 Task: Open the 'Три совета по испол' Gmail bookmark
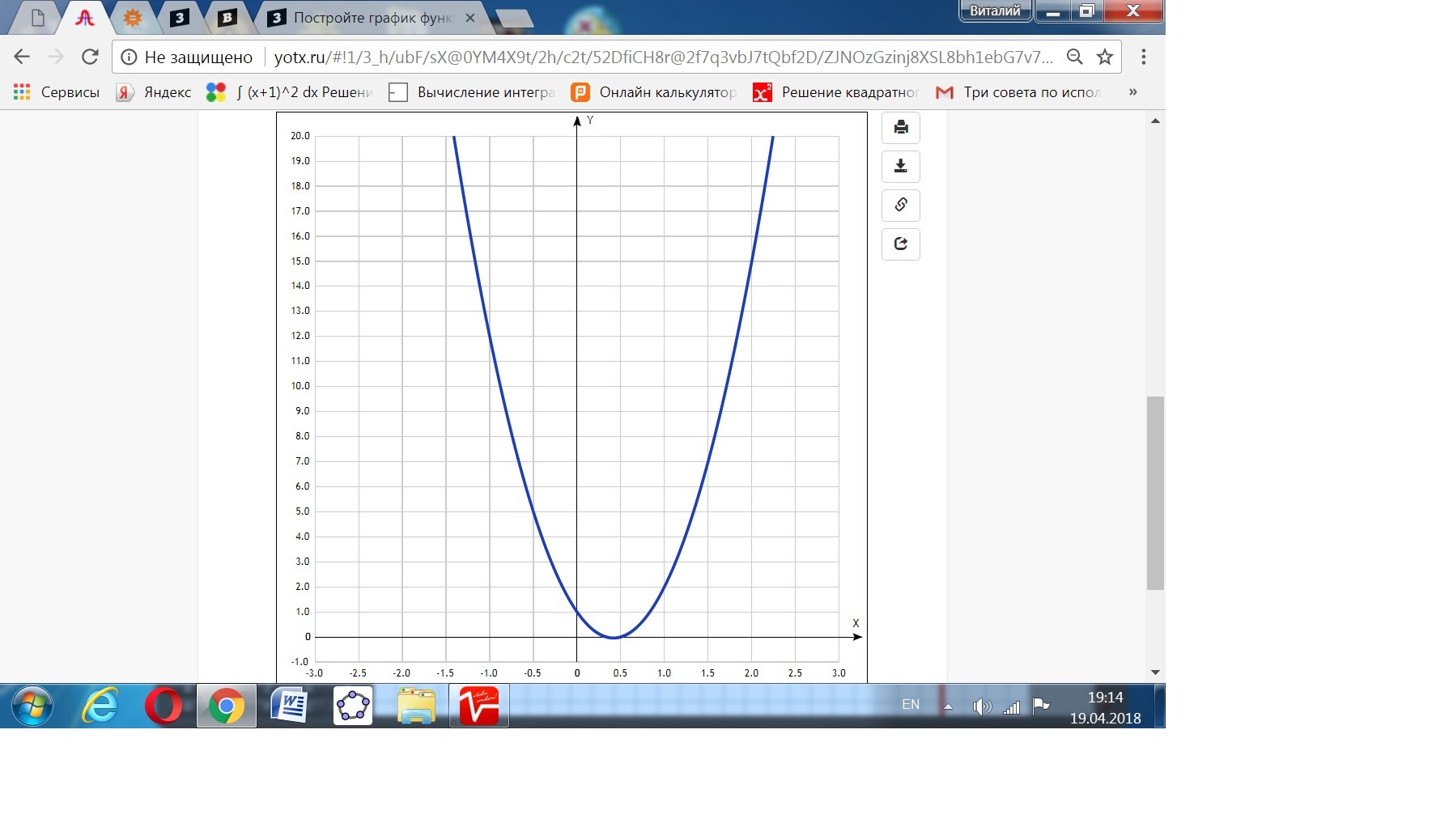(x=1018, y=92)
